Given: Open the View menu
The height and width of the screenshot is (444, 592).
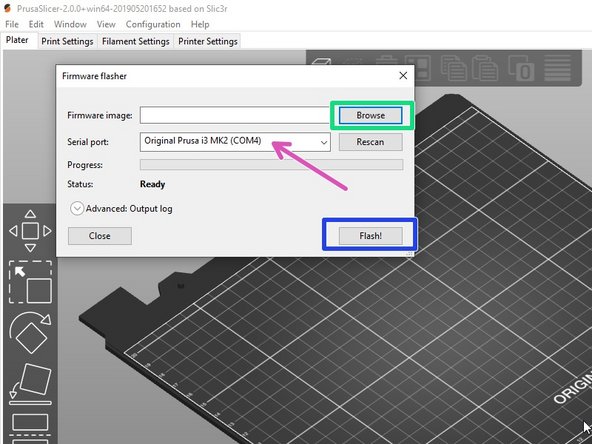Looking at the screenshot, I should click(x=106, y=24).
